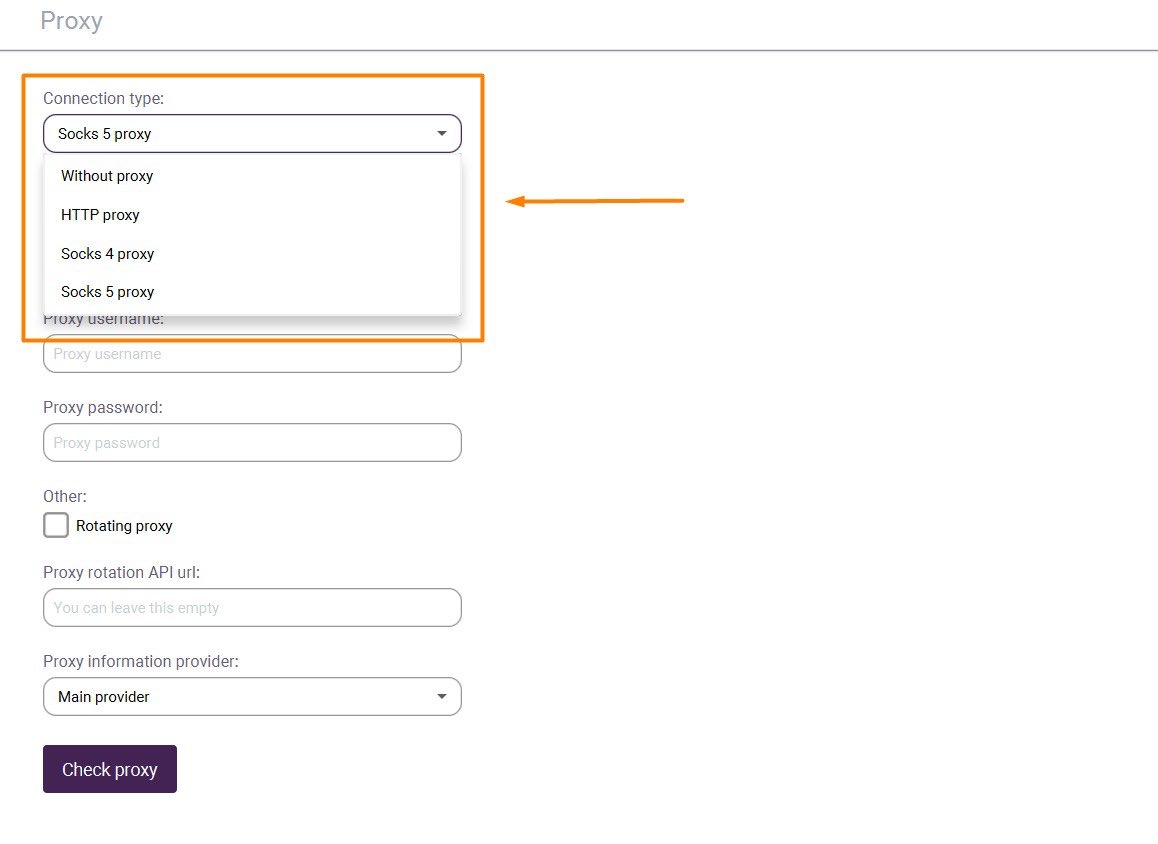Click into the Proxy password field
The width and height of the screenshot is (1158, 844).
pyautogui.click(x=252, y=442)
